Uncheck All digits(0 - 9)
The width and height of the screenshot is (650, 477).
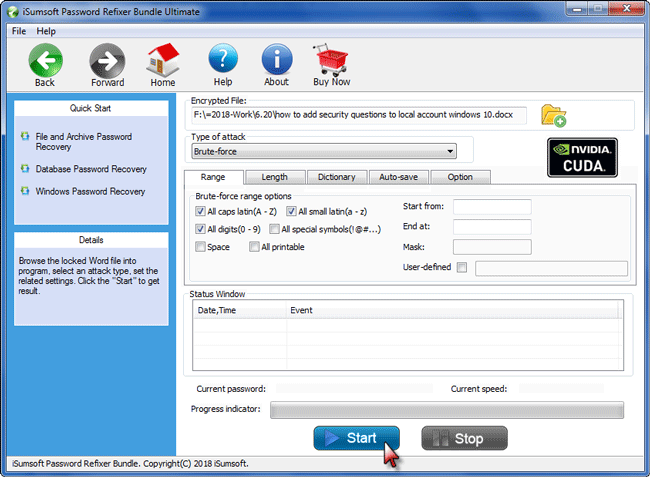point(200,229)
